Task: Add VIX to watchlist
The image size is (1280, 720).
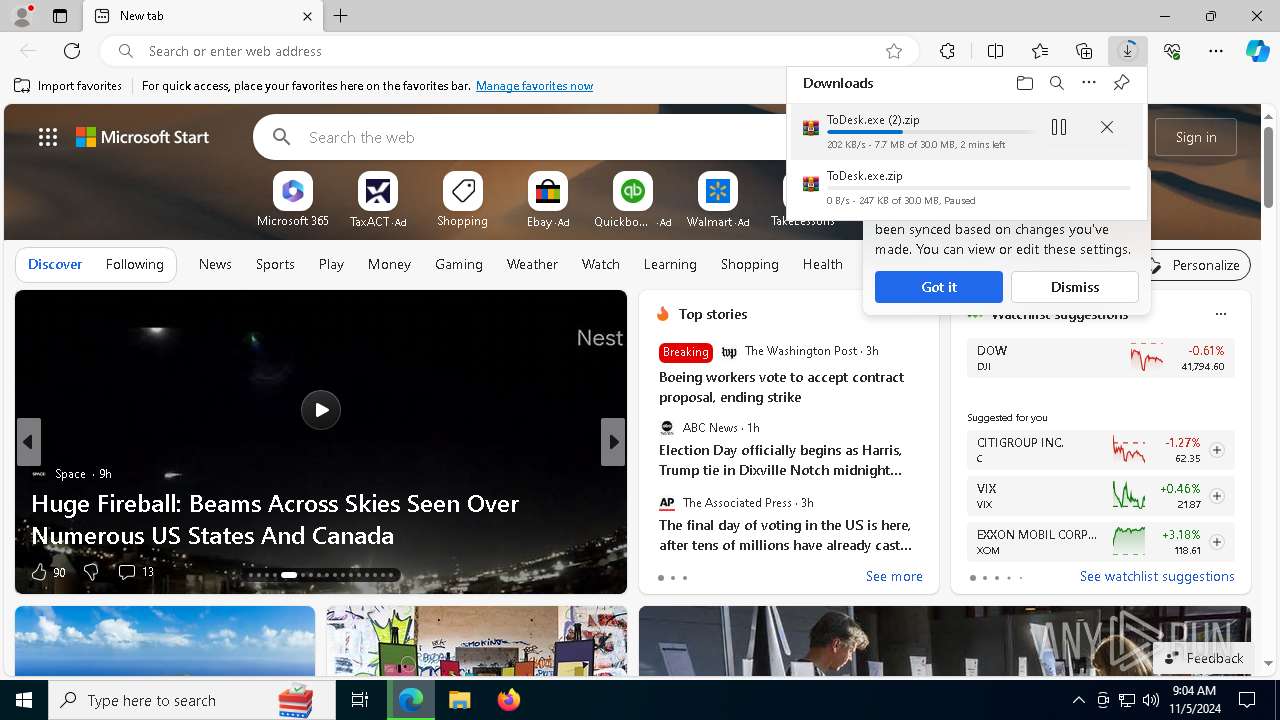Action: point(1217,496)
